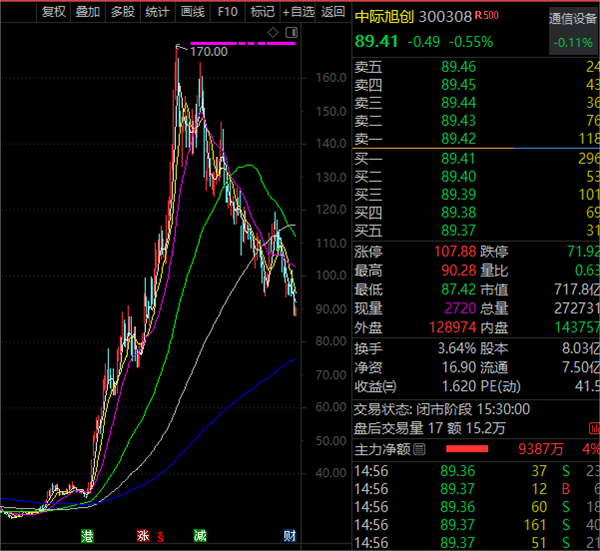Open the 通信设备 sector box
Viewport: 600px width, 551px height.
tap(574, 19)
